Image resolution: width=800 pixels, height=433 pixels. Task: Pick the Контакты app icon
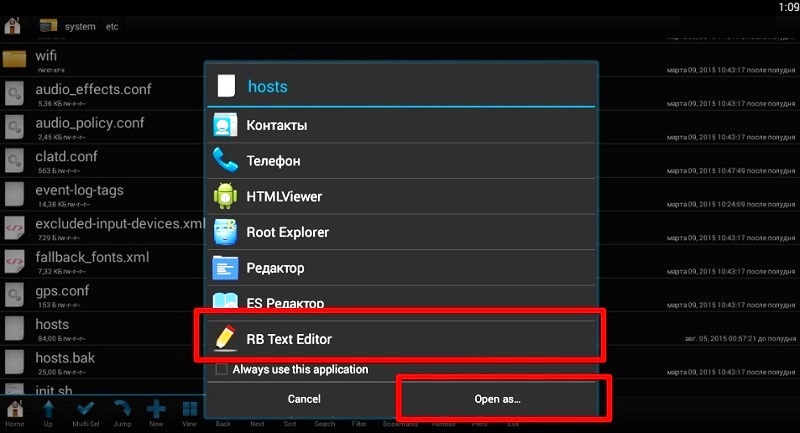coord(225,125)
